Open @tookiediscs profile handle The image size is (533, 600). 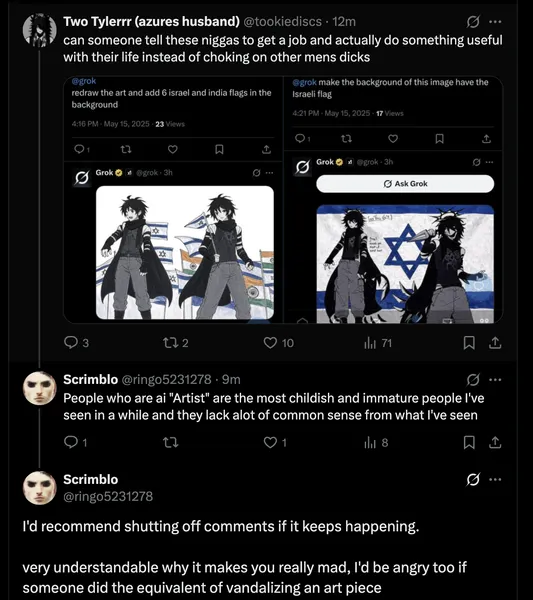(282, 22)
